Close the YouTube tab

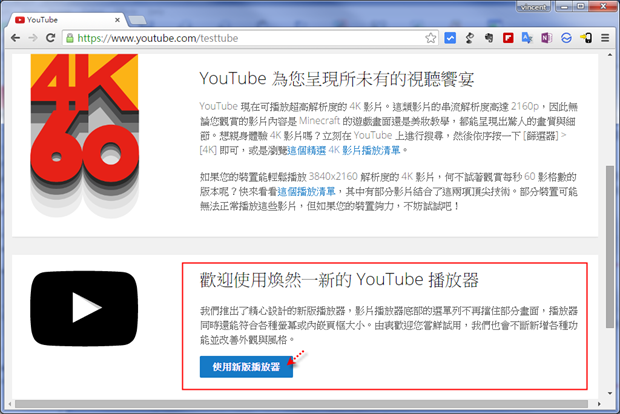[117, 20]
